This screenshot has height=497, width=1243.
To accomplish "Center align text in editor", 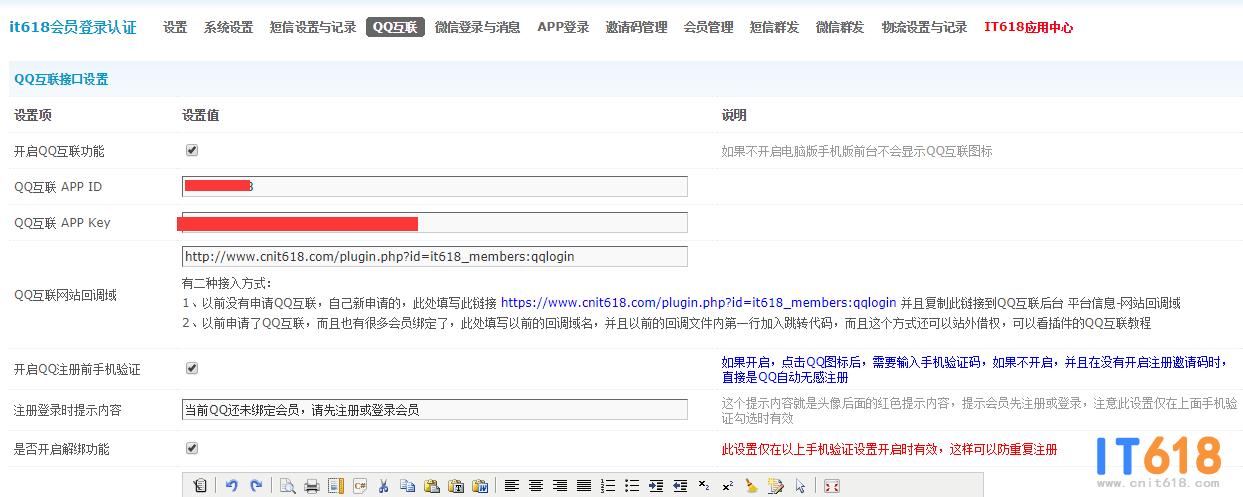I will (x=536, y=486).
